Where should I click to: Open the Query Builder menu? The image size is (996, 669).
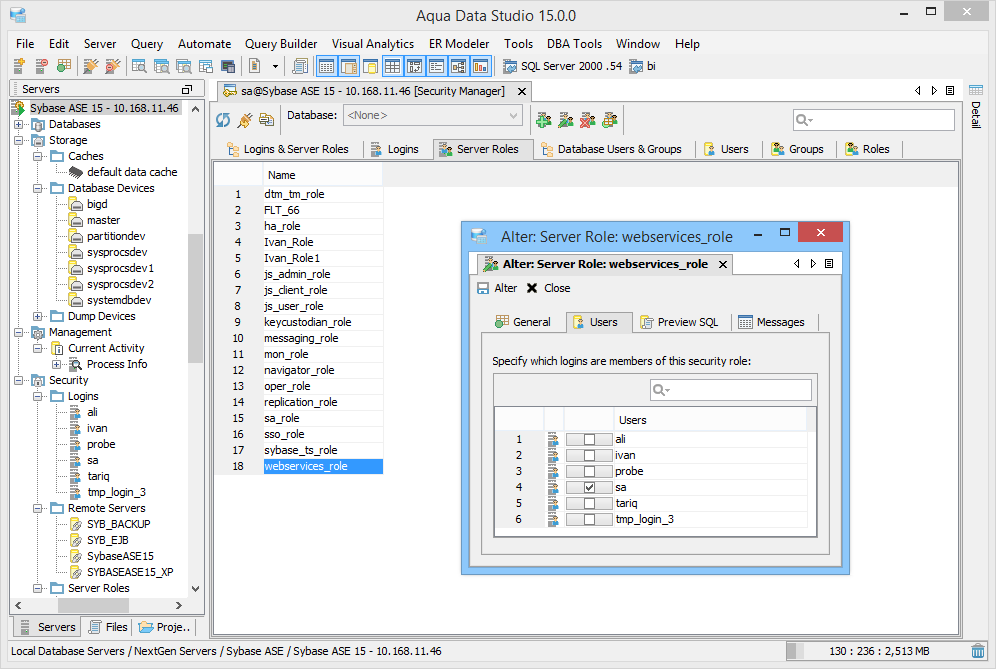[x=281, y=44]
